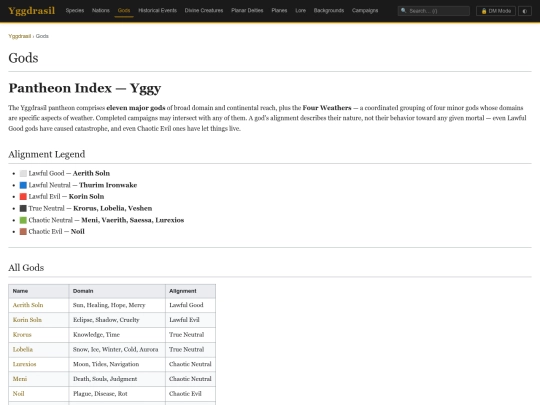This screenshot has height=405, width=540.
Task: Click the Lawful Evil red swatch
Action: [23, 197]
